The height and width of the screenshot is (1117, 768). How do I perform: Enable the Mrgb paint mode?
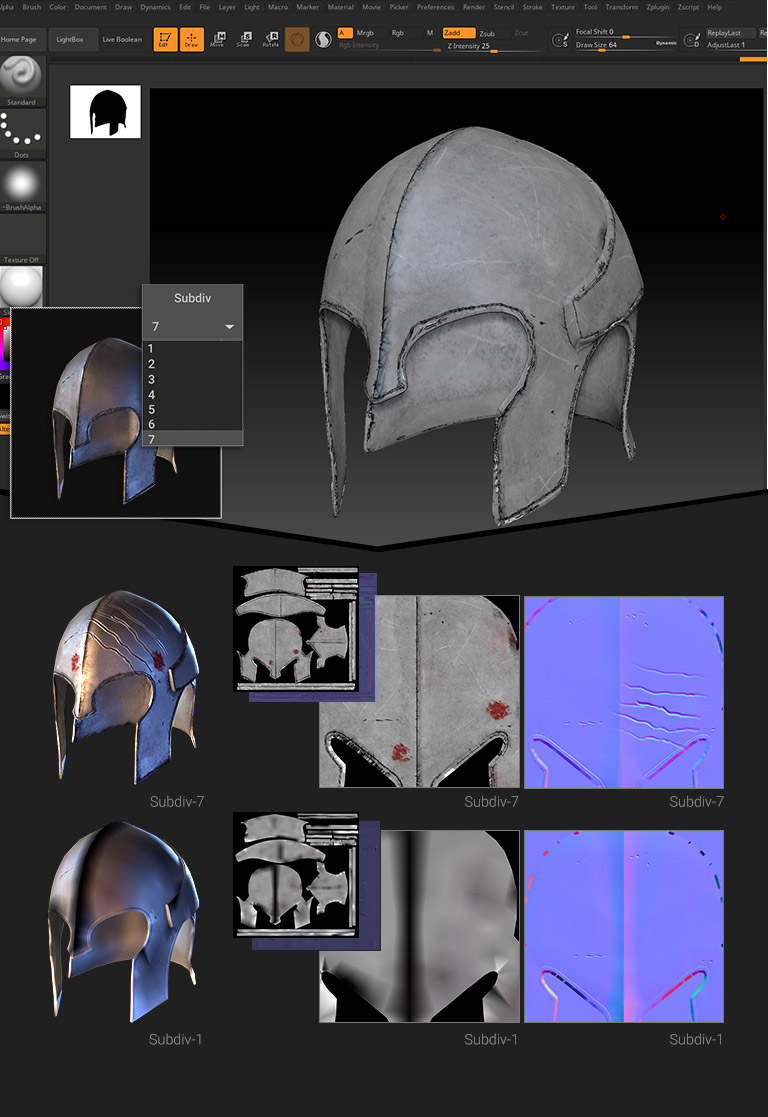[x=365, y=33]
